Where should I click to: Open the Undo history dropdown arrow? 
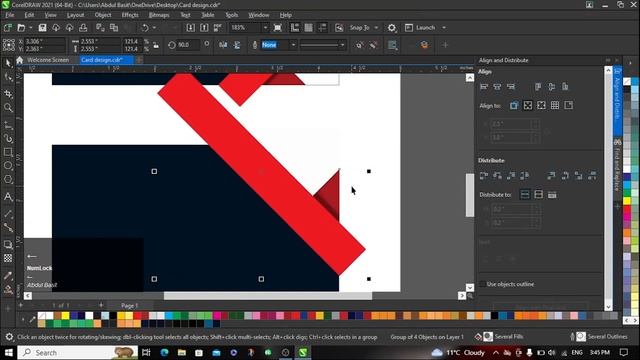[154, 28]
